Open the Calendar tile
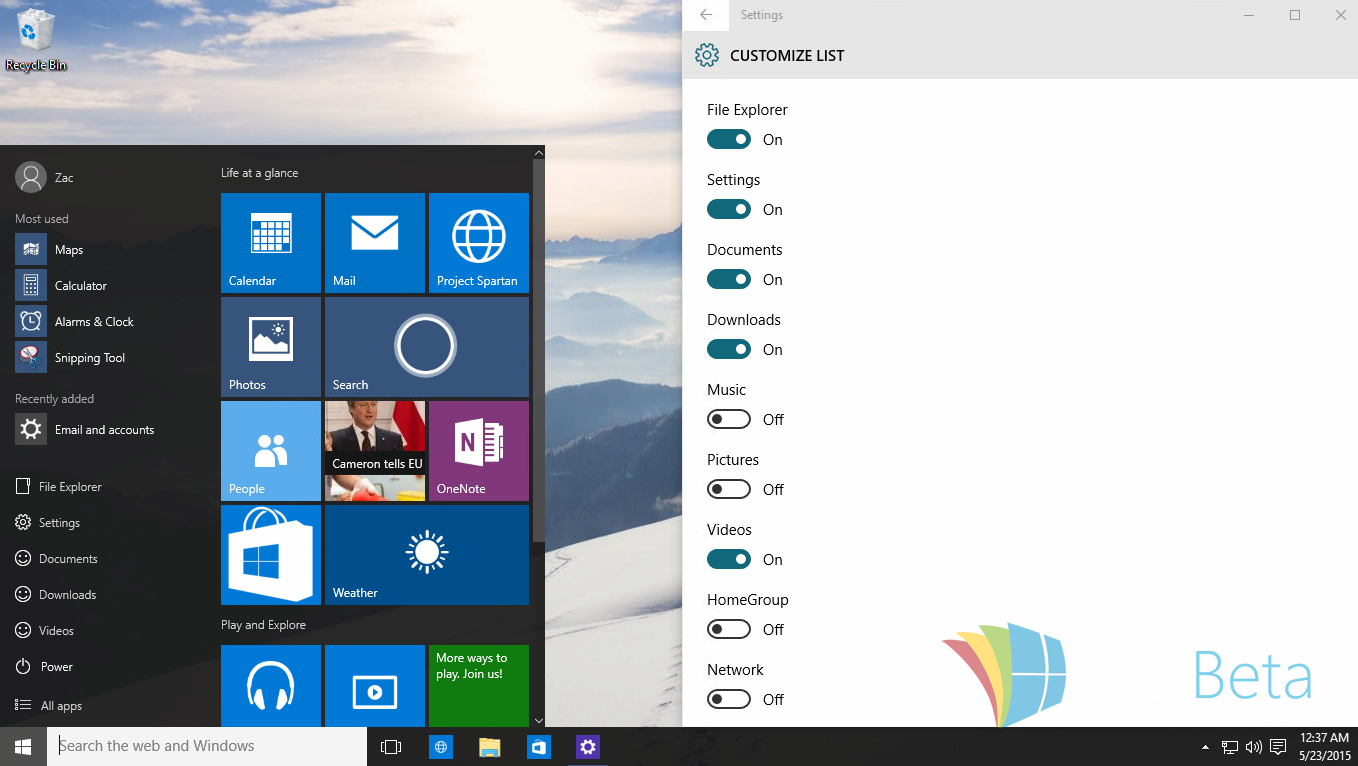 pyautogui.click(x=271, y=243)
